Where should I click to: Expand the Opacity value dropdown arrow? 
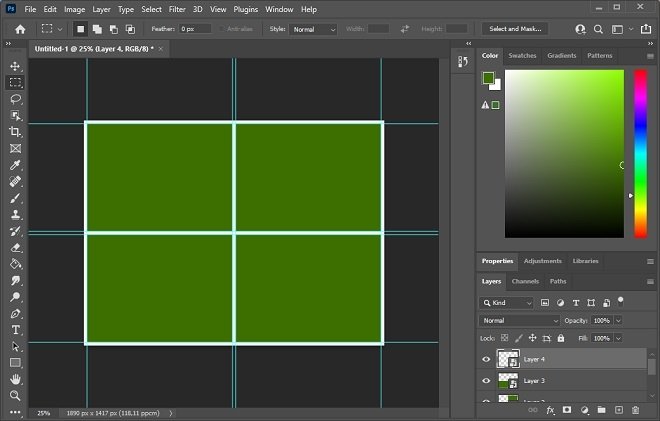click(618, 320)
